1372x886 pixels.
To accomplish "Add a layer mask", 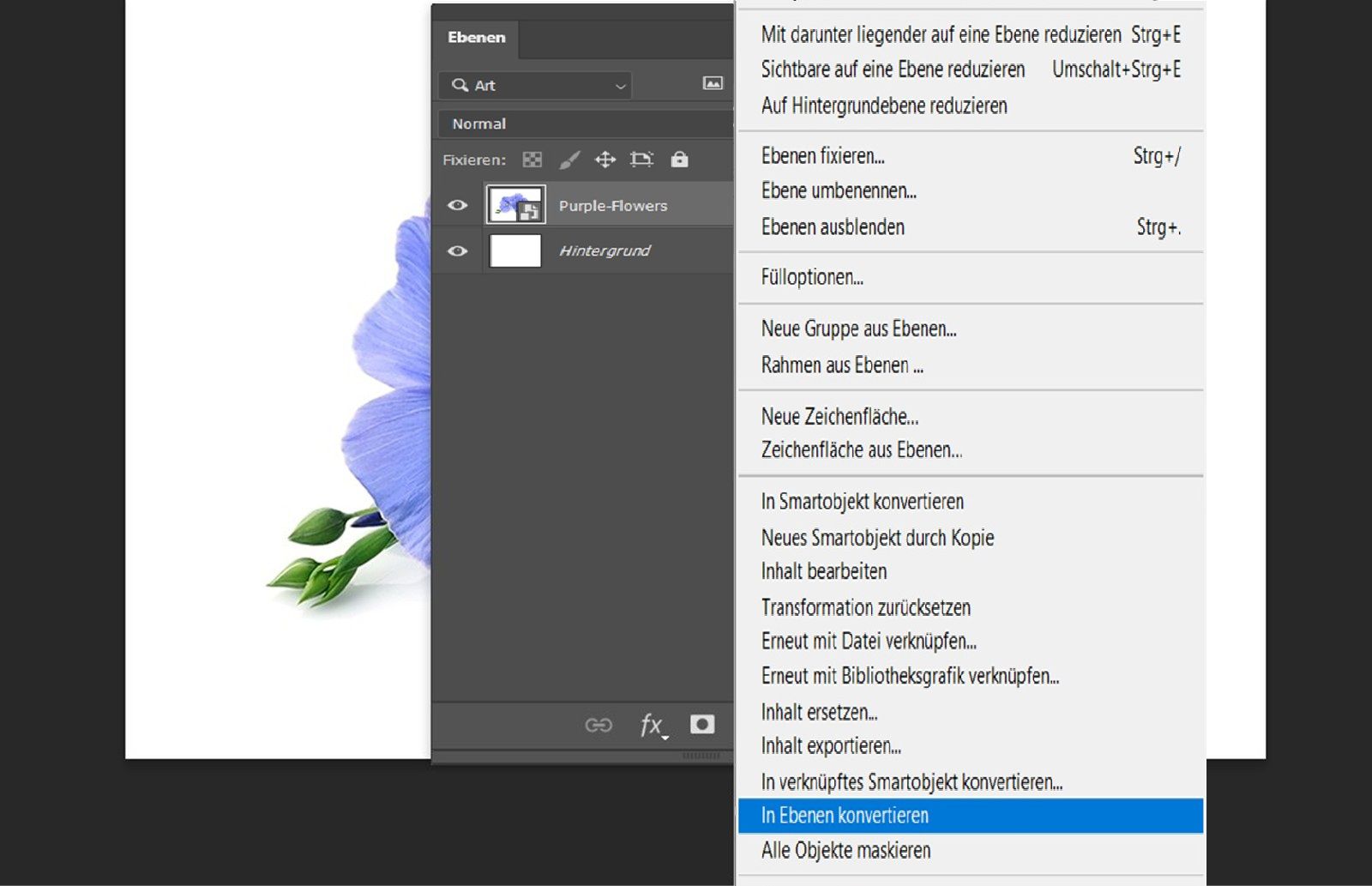I will [x=702, y=725].
